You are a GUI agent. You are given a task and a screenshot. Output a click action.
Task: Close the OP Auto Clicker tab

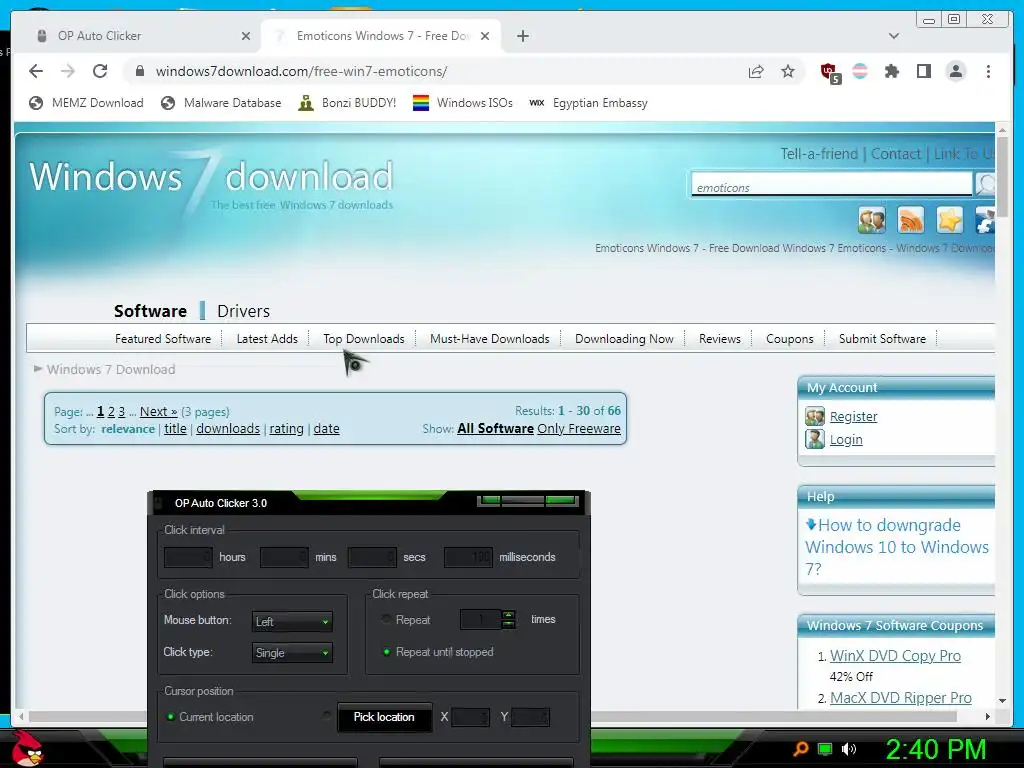coord(246,36)
